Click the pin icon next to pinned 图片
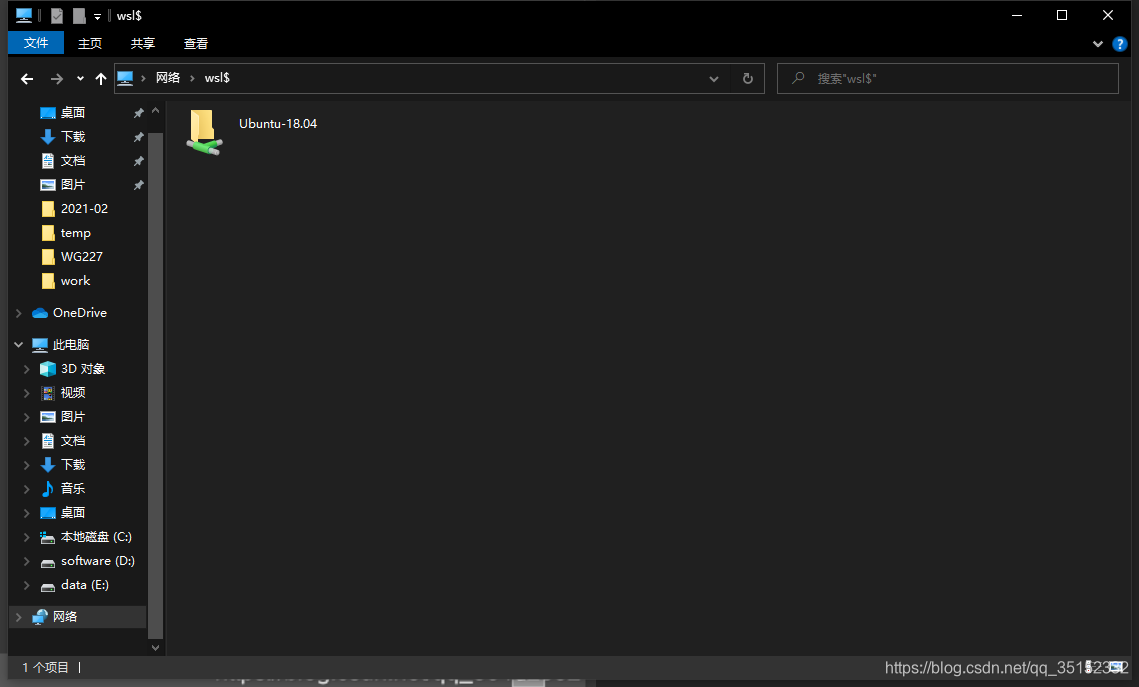 pyautogui.click(x=138, y=185)
